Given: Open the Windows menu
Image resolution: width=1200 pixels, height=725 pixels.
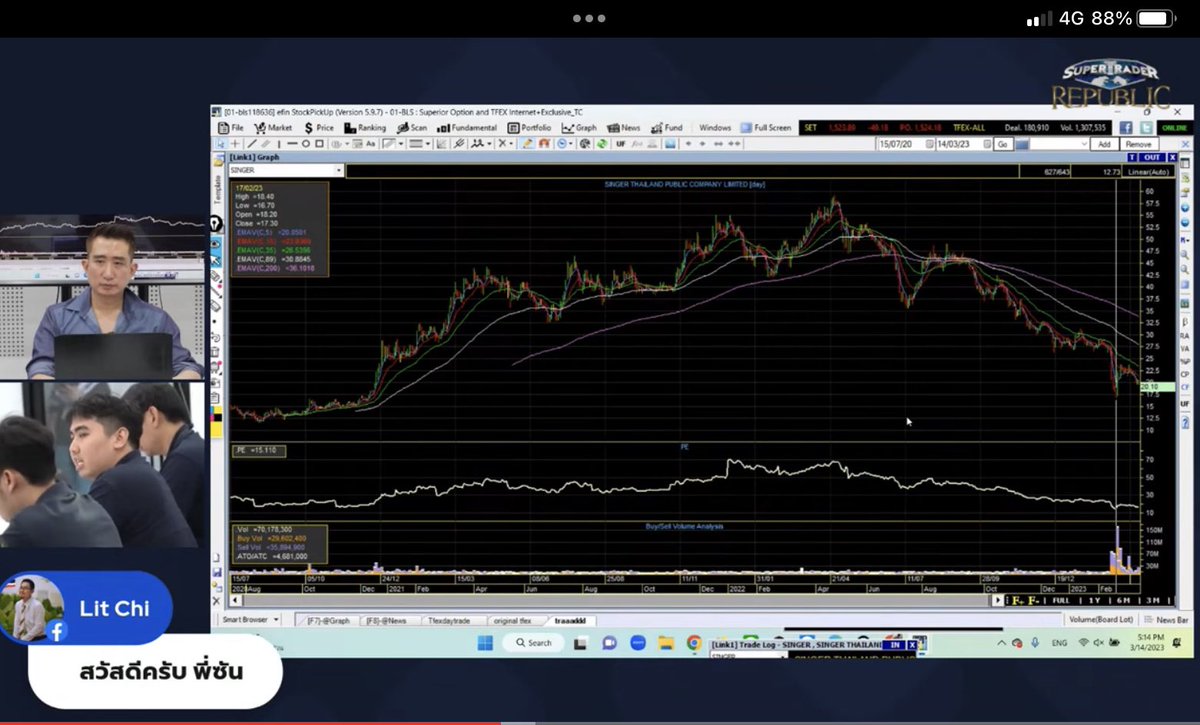Looking at the screenshot, I should pyautogui.click(x=714, y=128).
